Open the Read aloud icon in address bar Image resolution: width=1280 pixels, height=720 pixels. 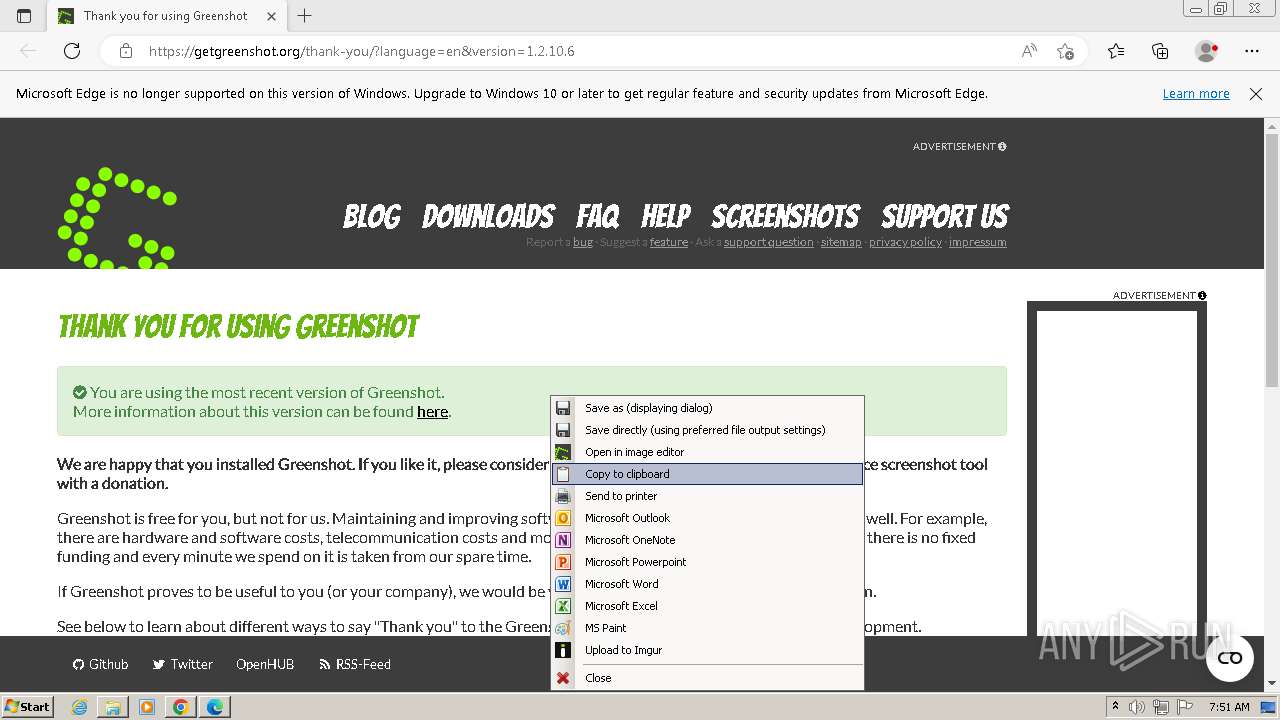click(x=1029, y=51)
